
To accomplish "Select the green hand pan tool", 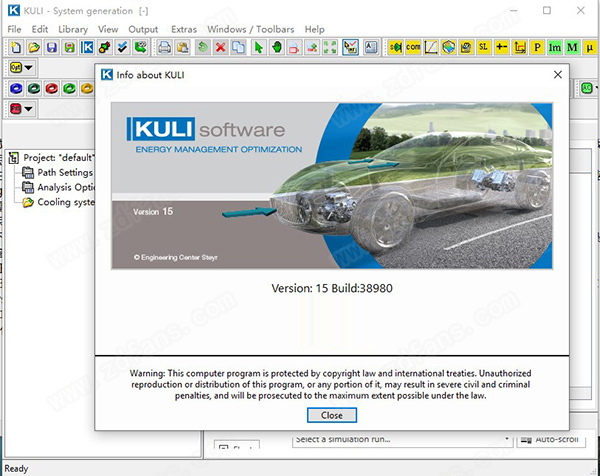I will coord(277,47).
